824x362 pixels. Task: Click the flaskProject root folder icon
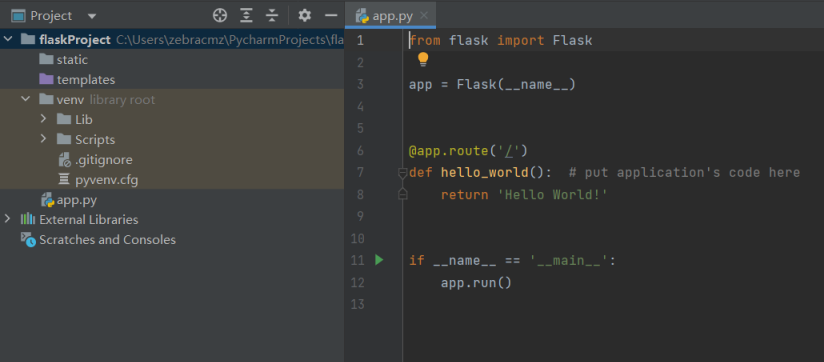click(x=28, y=39)
